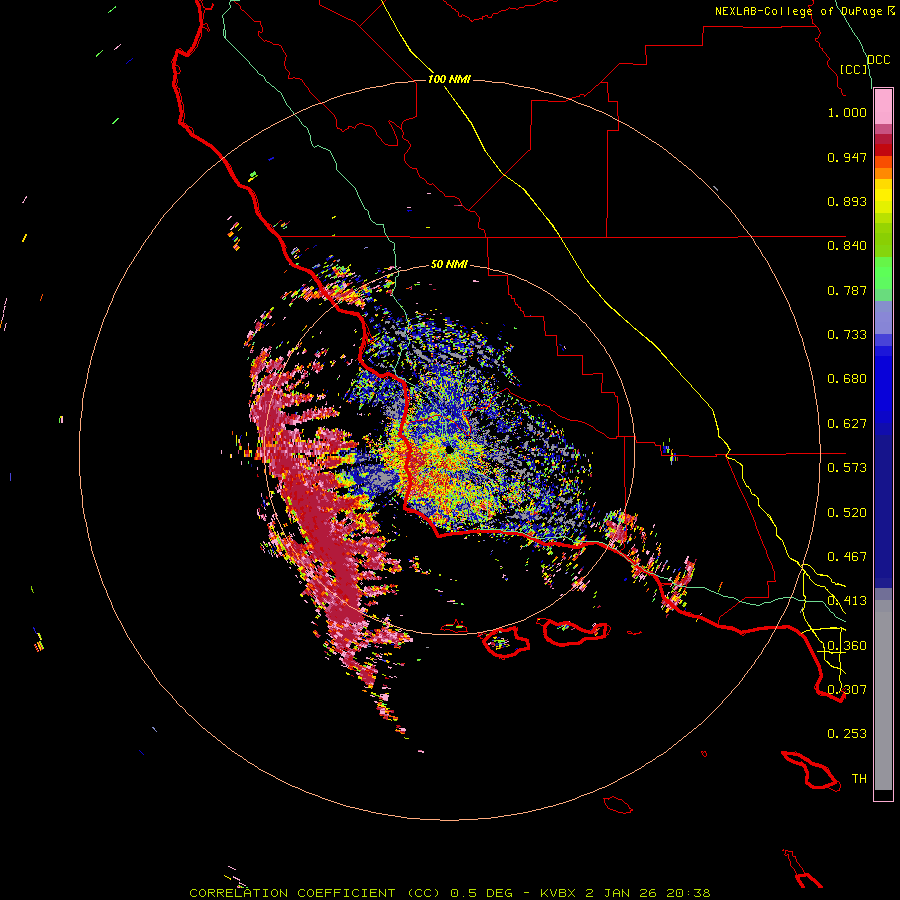Click the 50 NMI range ring label
The height and width of the screenshot is (900, 900).
tap(449, 264)
